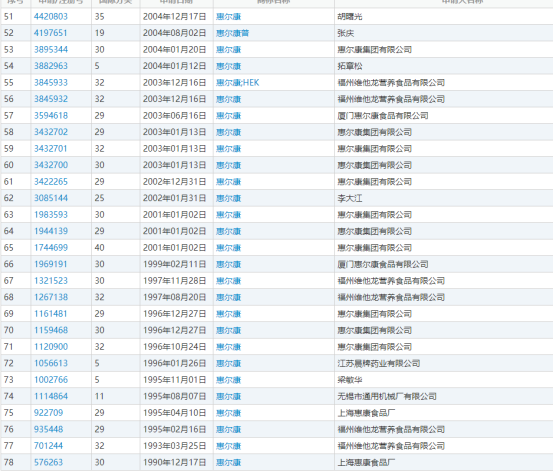Screen dimensions: 554x474
Task: Select class 40 cell in row 65
Action: click(116, 248)
